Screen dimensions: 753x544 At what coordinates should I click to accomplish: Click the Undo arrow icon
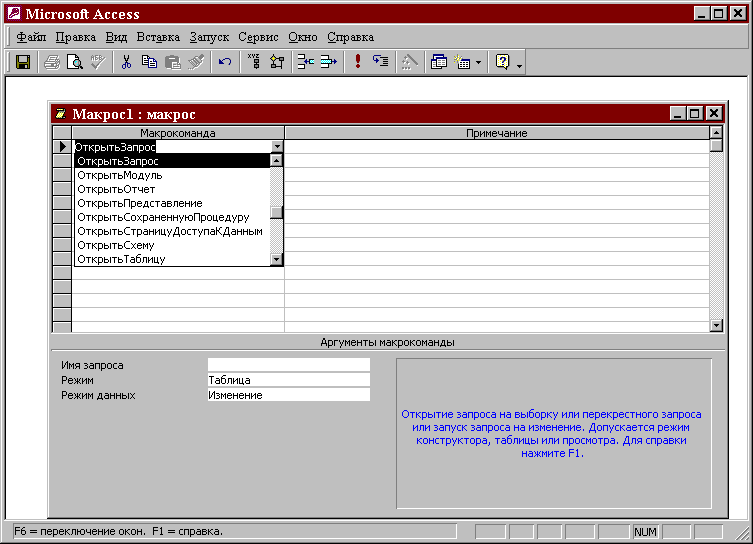tap(225, 62)
